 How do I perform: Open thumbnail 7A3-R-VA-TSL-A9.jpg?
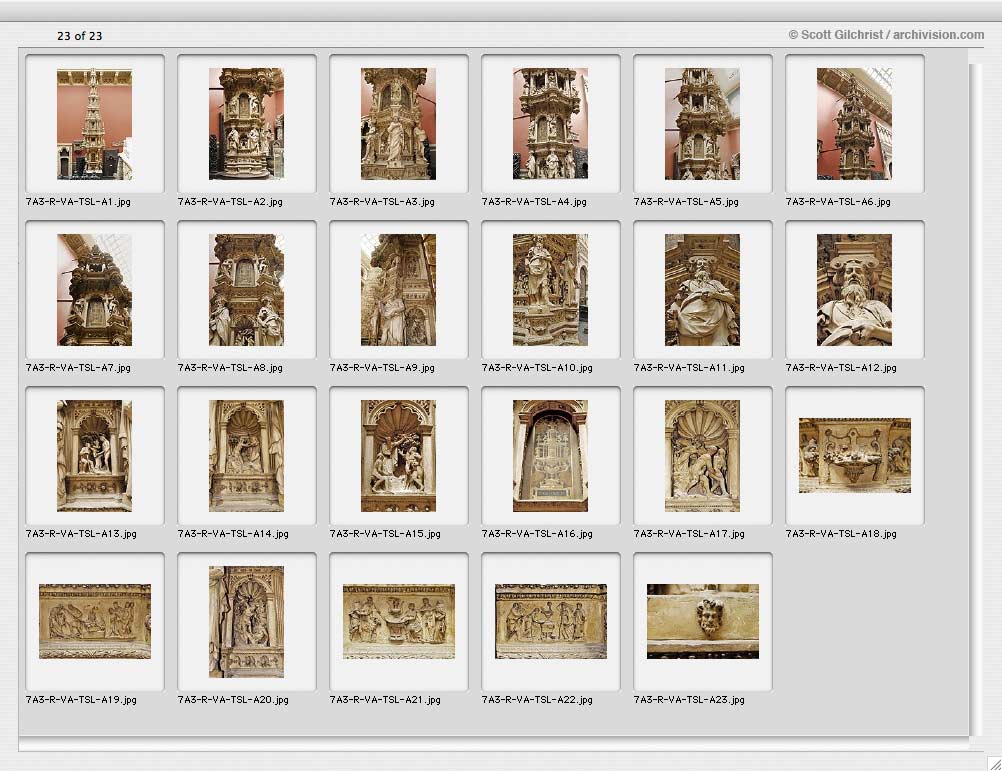click(x=398, y=290)
